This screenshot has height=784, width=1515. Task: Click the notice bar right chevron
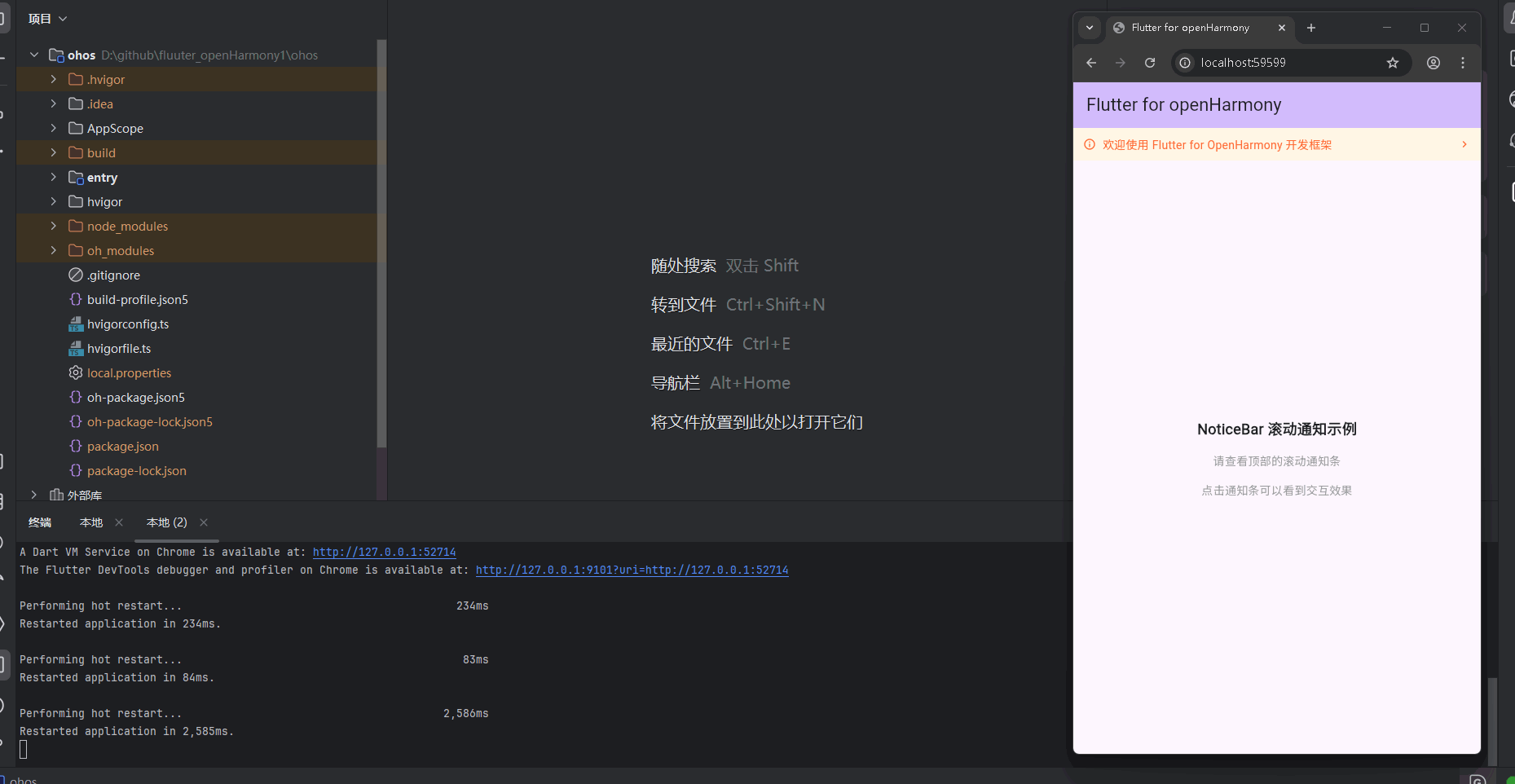tap(1464, 144)
